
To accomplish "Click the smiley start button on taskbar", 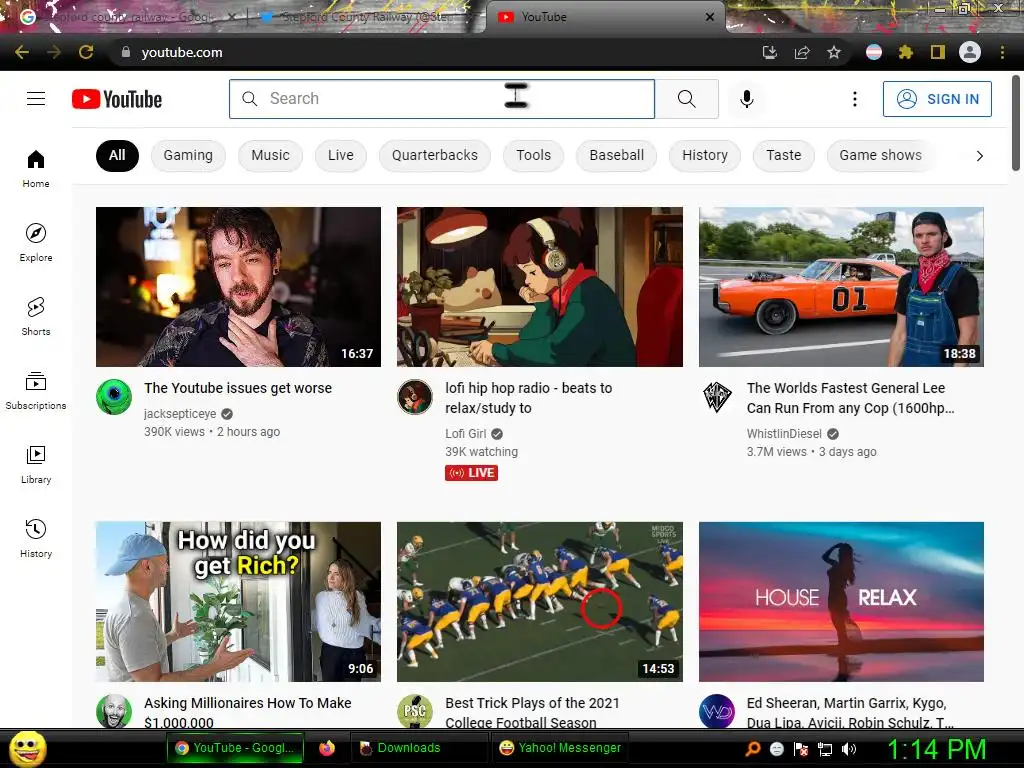I will tap(27, 748).
